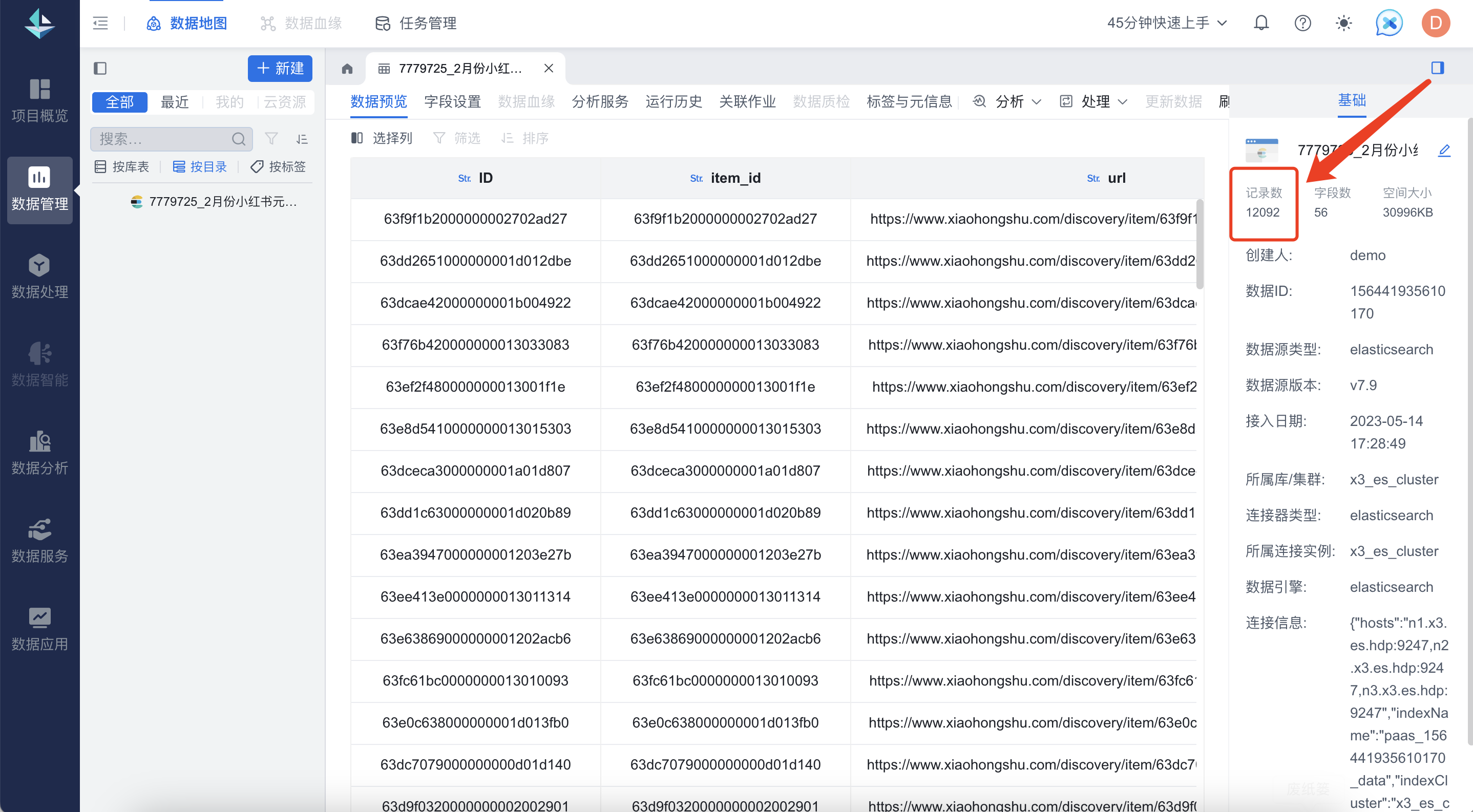Click the app logo at top left

point(39,23)
